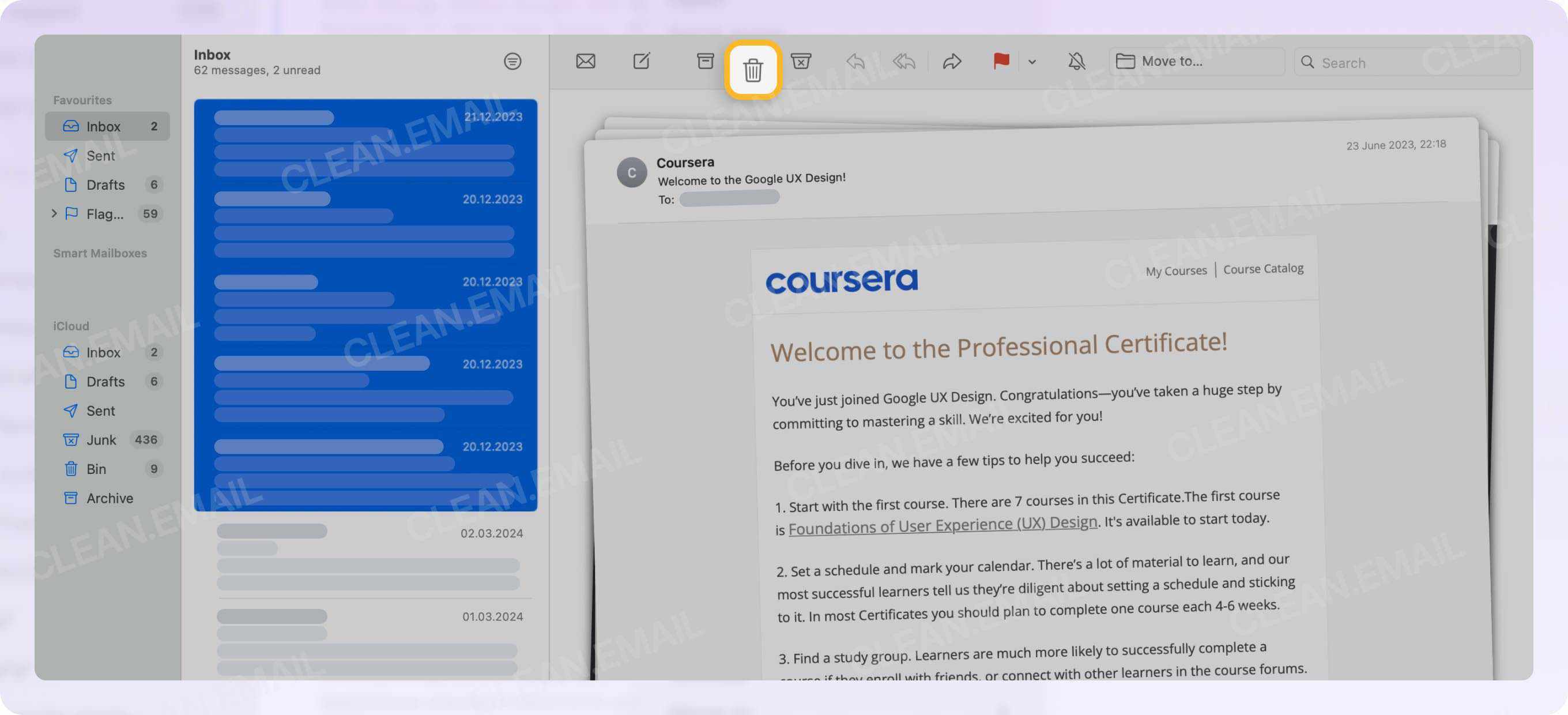The image size is (1568, 715).
Task: Open Foundations of User Experience link
Action: pyautogui.click(x=943, y=525)
